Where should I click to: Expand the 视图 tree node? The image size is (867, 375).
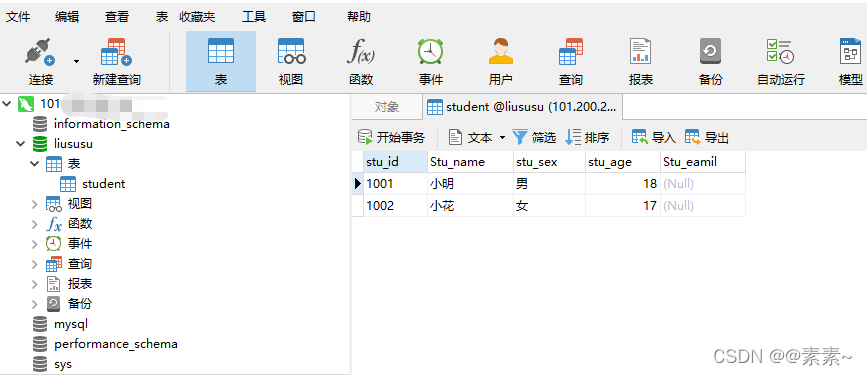tap(35, 204)
